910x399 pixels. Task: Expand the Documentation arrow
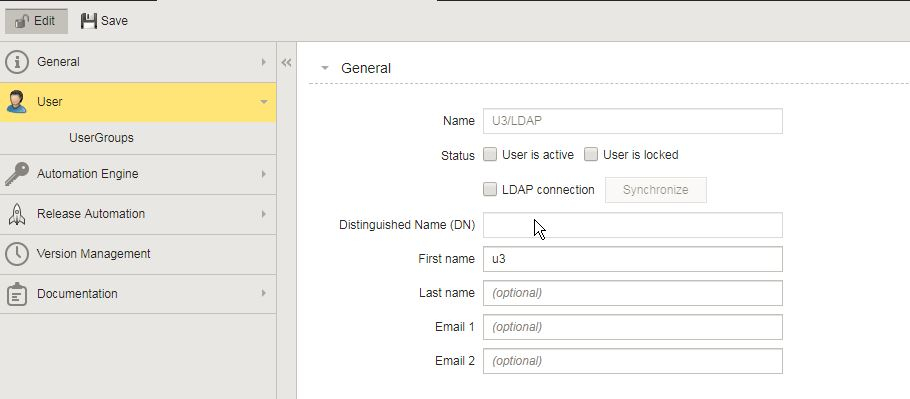pos(263,293)
